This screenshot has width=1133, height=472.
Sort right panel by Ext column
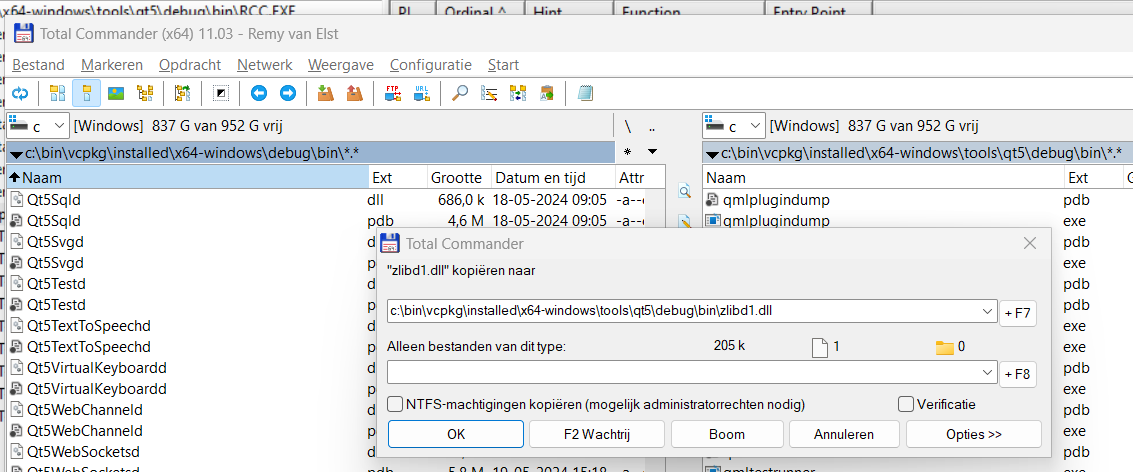point(1093,177)
